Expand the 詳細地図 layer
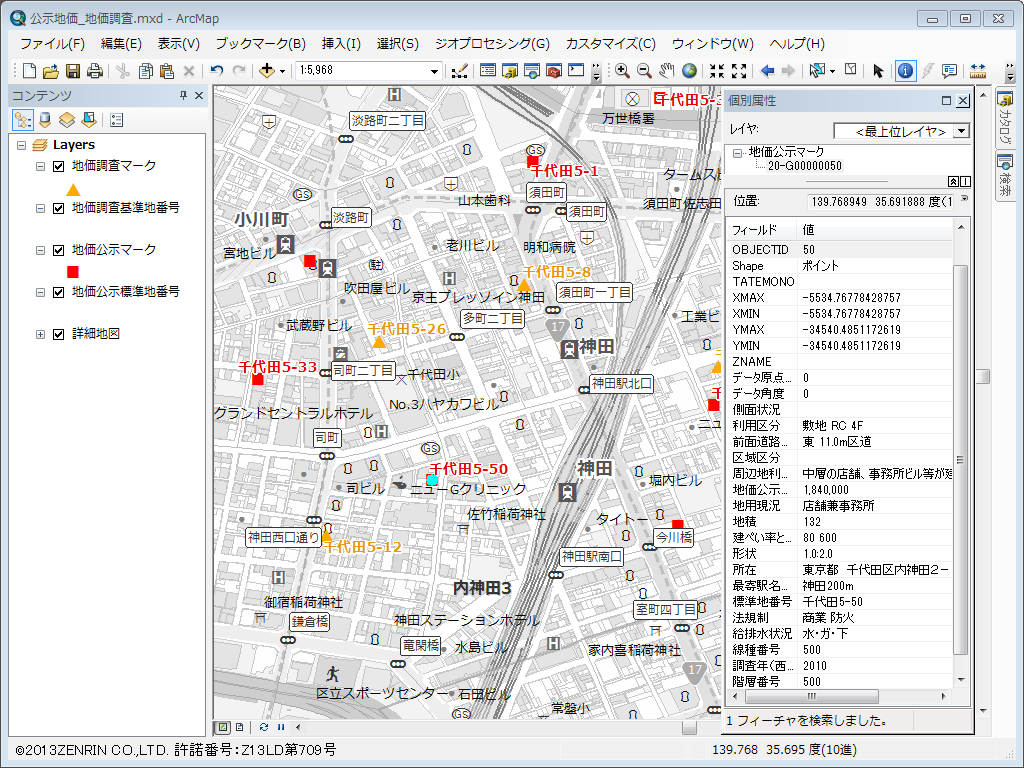The image size is (1024, 768). tap(40, 334)
